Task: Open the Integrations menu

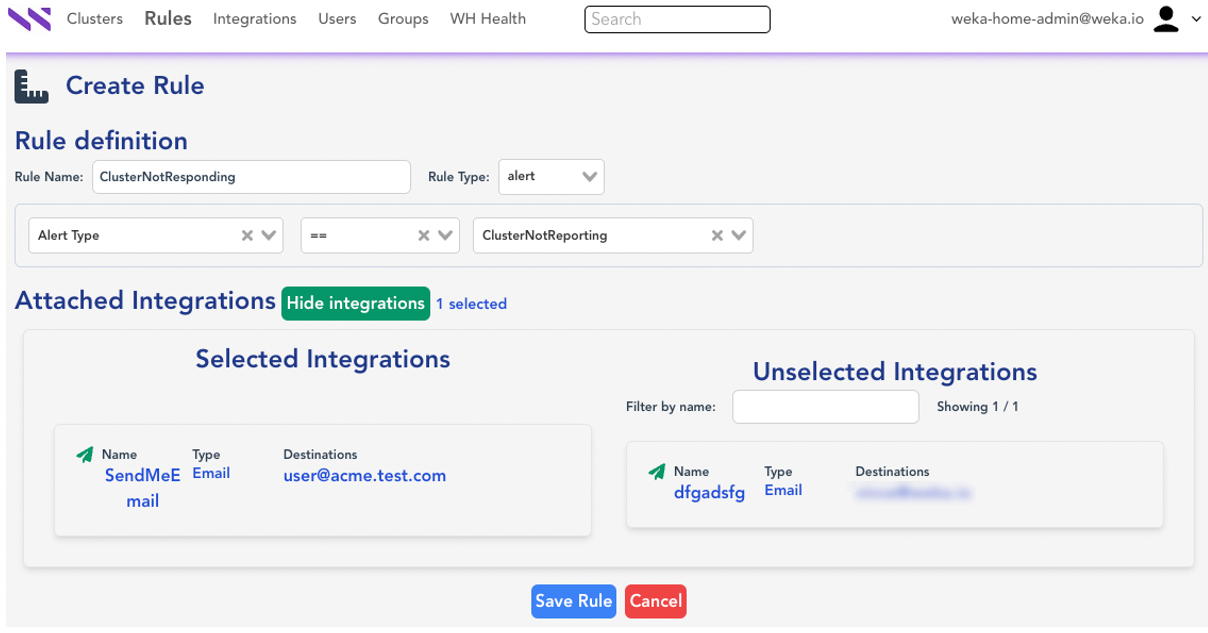Action: (254, 19)
